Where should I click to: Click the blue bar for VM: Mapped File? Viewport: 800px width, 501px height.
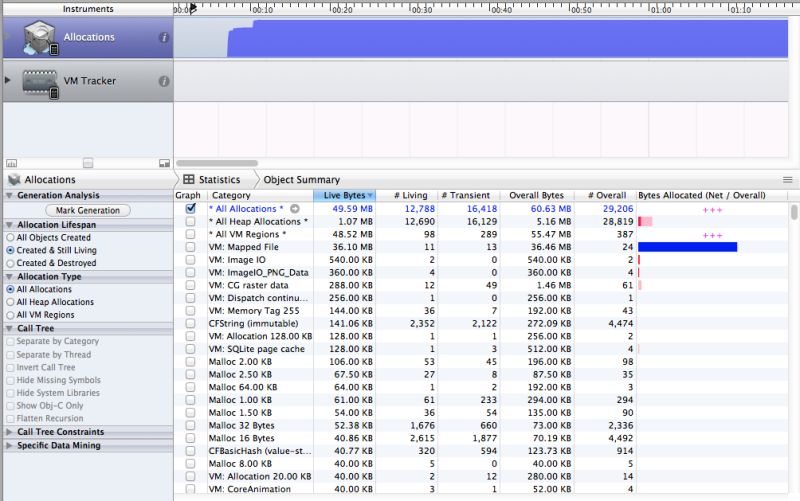click(x=688, y=247)
